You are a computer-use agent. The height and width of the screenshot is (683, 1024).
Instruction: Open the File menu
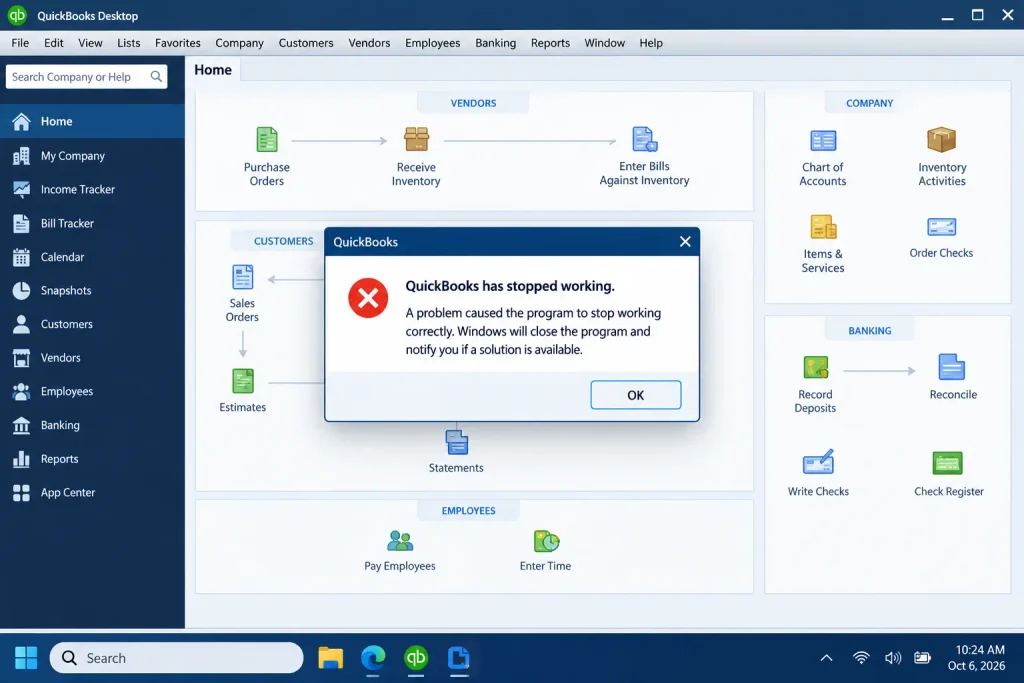pyautogui.click(x=20, y=43)
